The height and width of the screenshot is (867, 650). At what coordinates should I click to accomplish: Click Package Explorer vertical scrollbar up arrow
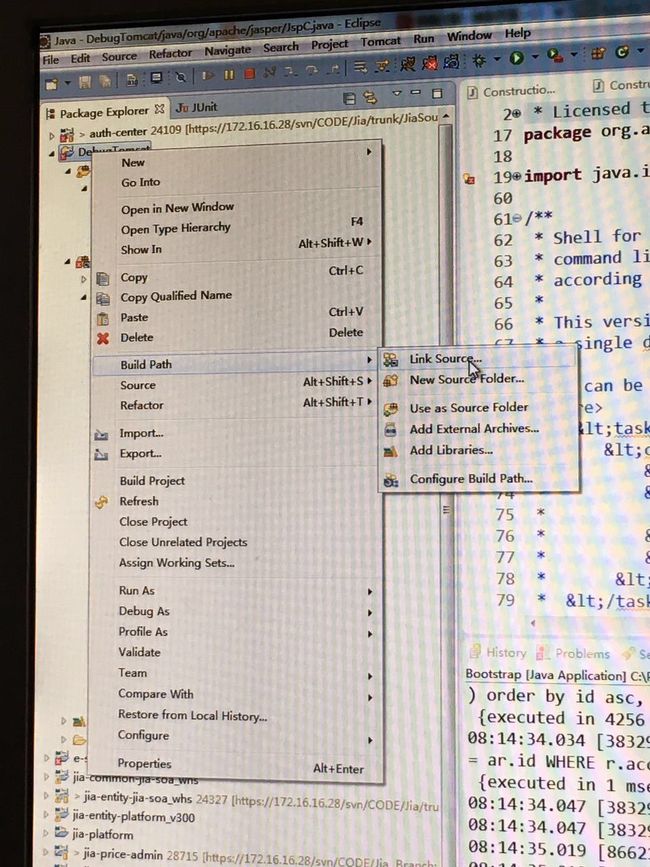click(445, 117)
